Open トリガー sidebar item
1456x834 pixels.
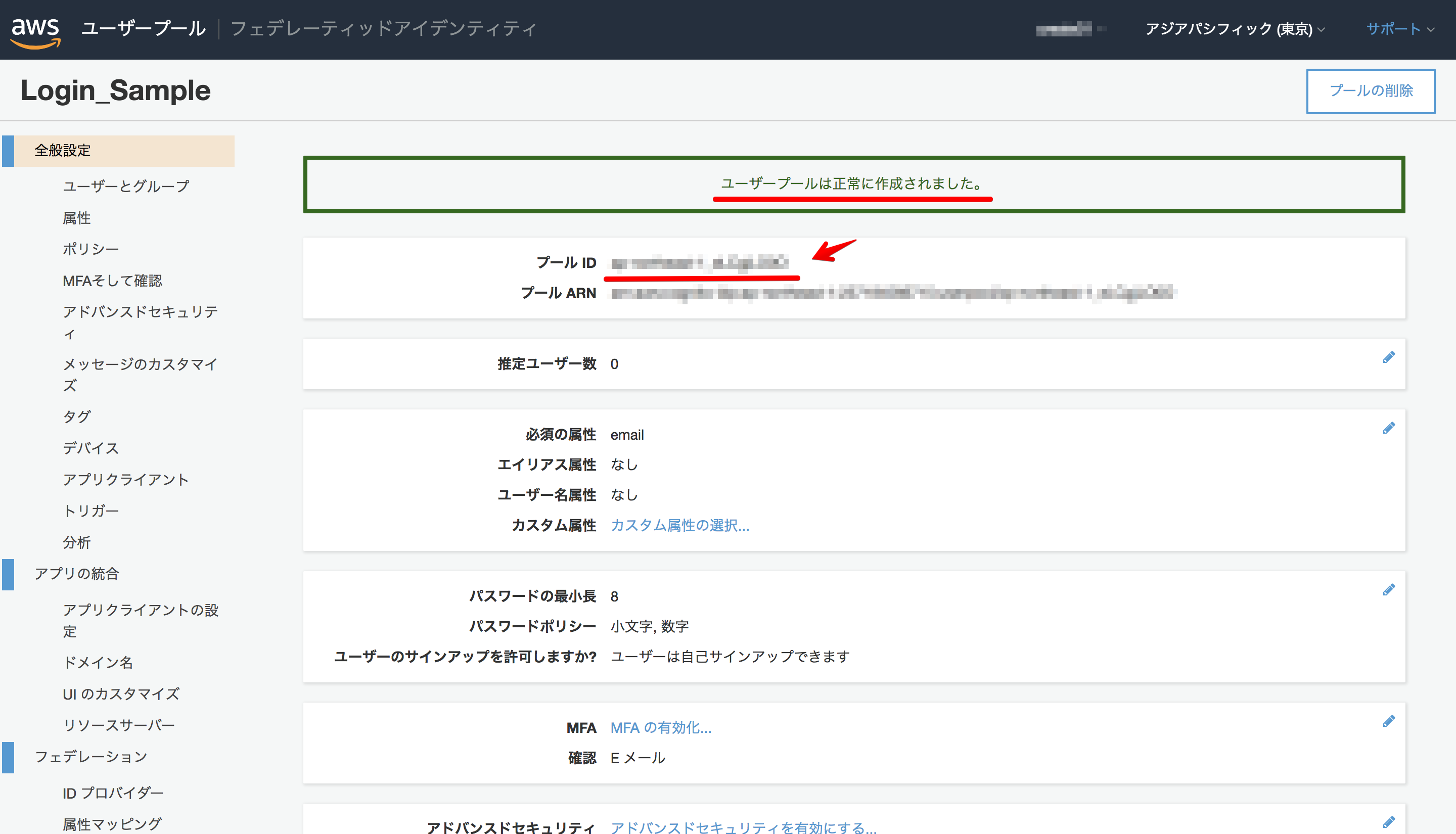coord(90,511)
